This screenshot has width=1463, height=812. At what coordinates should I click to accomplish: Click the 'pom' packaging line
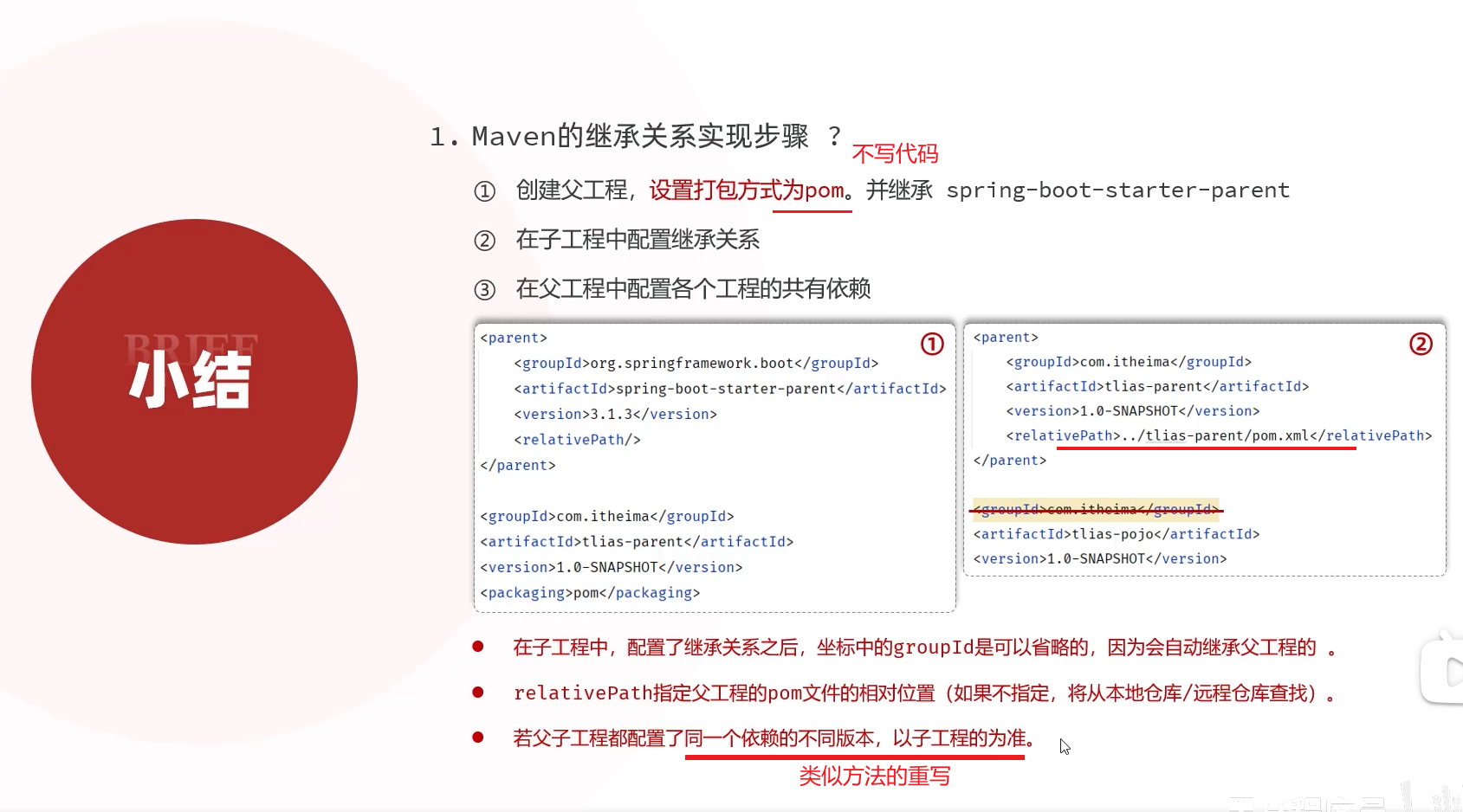pos(590,593)
